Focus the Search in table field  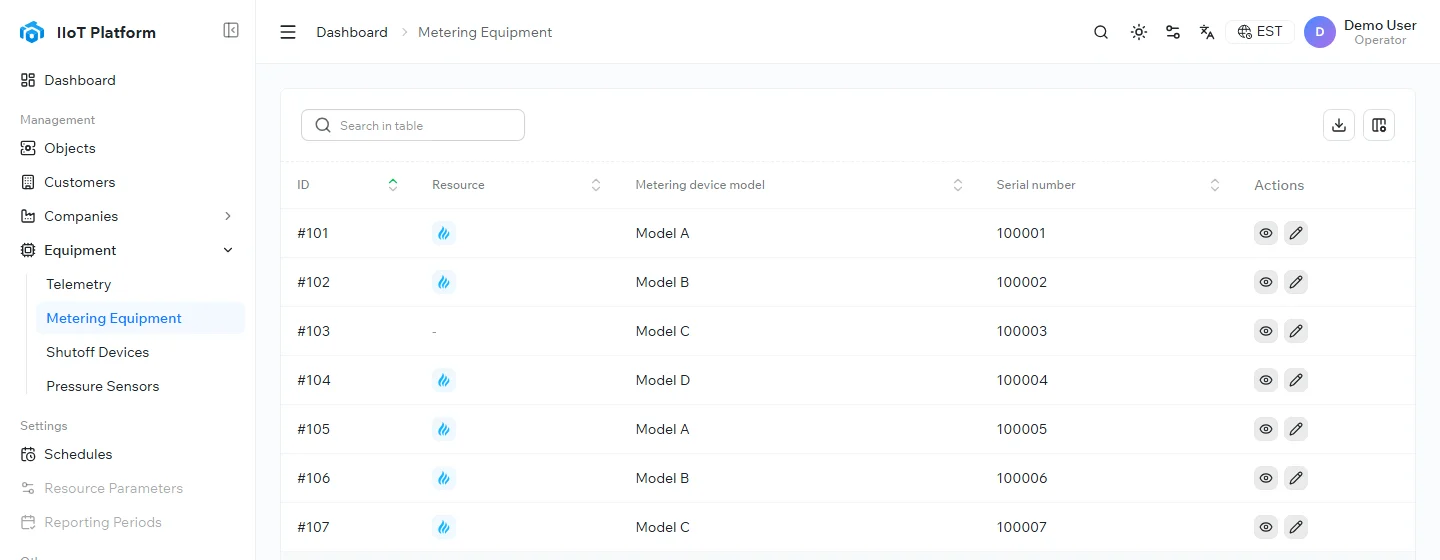click(413, 125)
